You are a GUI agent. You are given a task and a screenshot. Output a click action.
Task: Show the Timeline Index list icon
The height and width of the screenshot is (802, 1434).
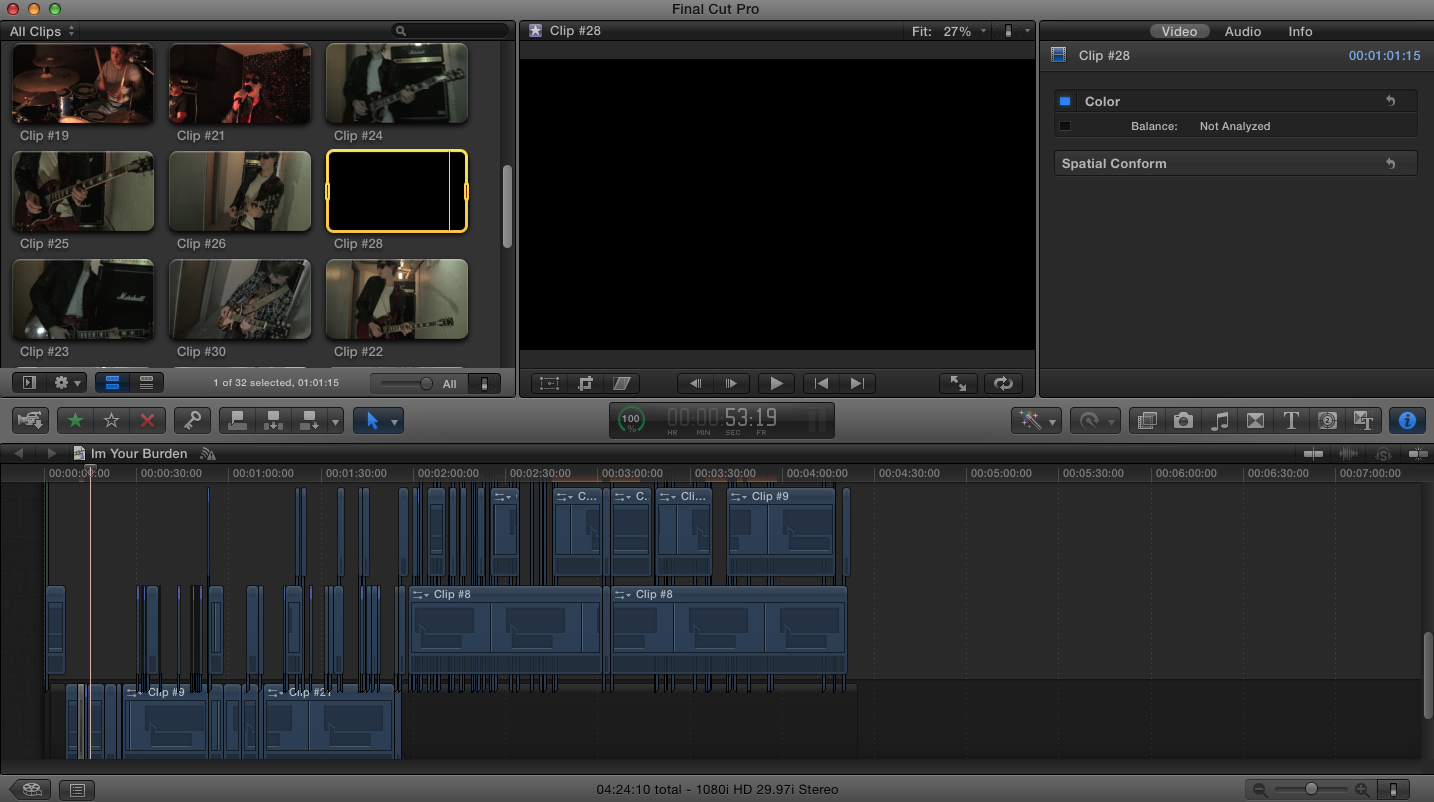(77, 790)
